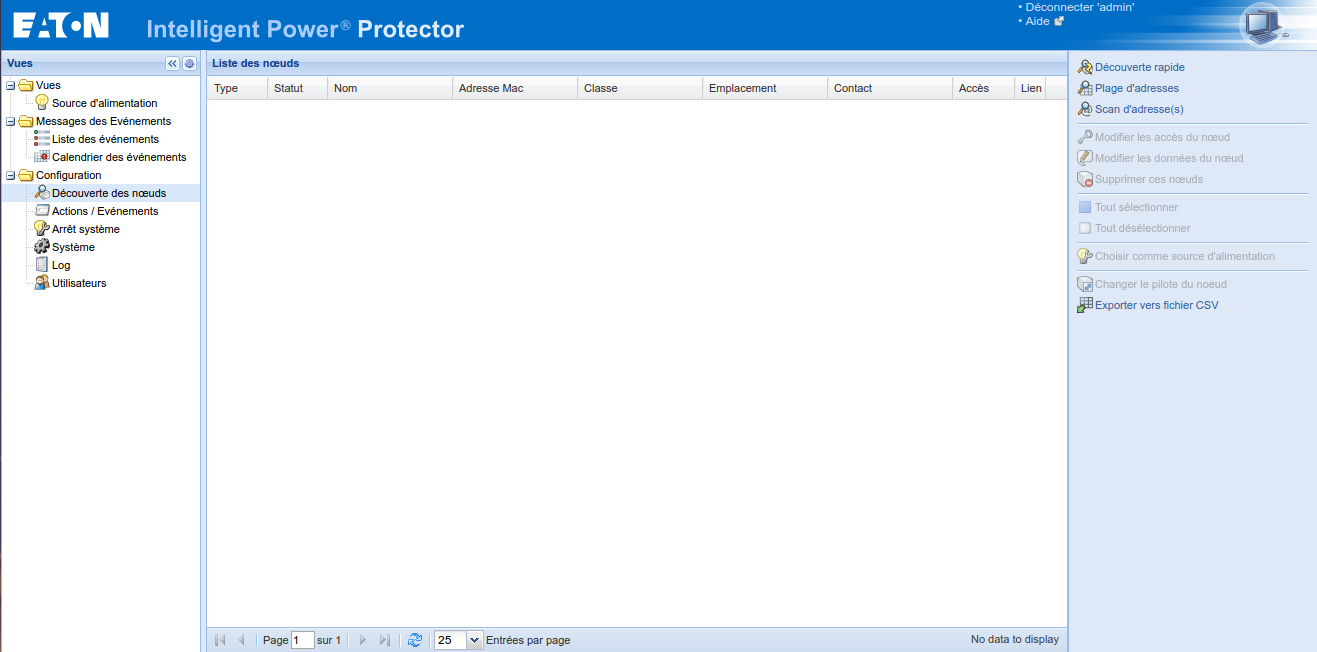Screen dimensions: 1317x652
Task: Click the Découverte rapide icon
Action: pyautogui.click(x=1085, y=67)
